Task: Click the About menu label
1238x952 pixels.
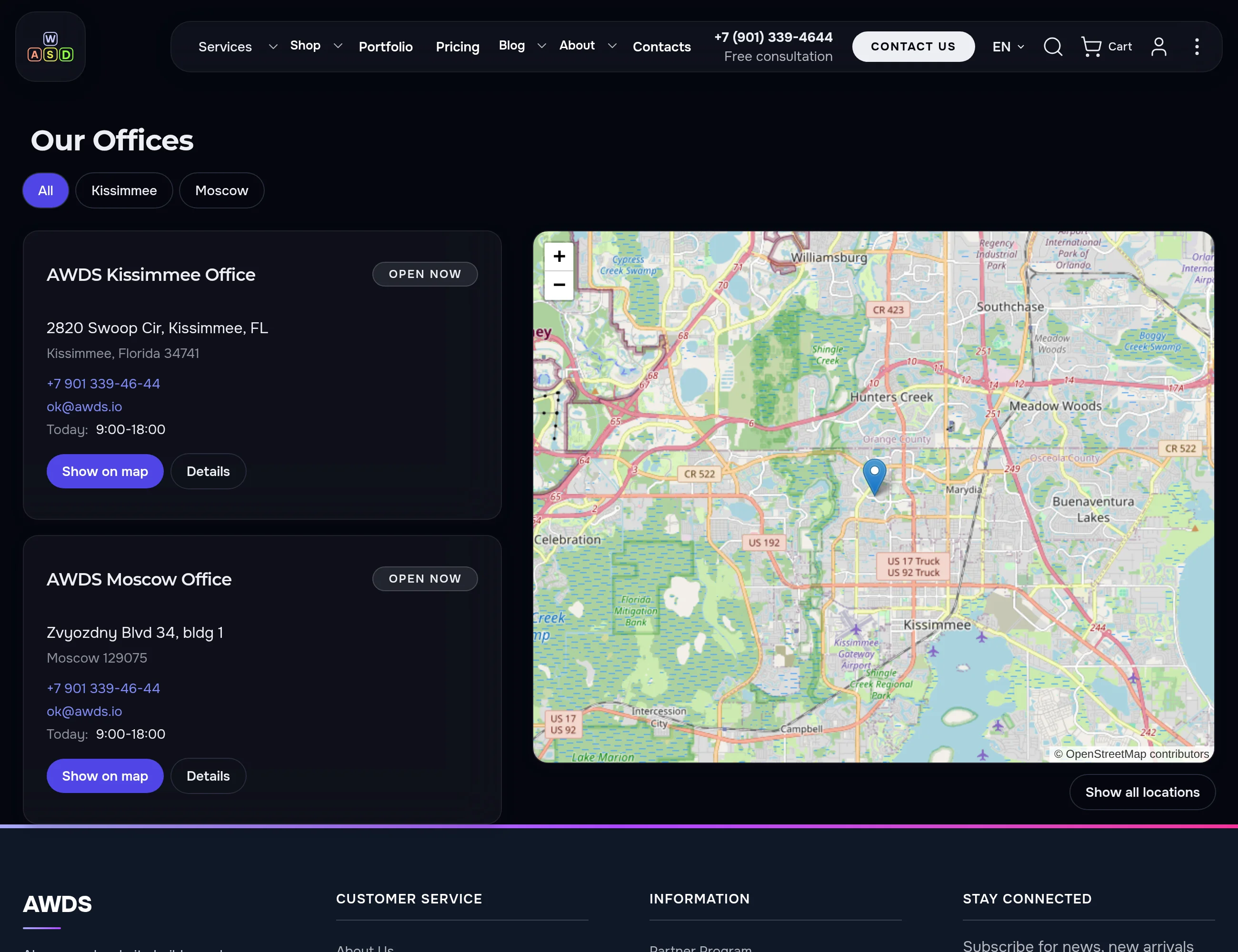Action: [577, 45]
